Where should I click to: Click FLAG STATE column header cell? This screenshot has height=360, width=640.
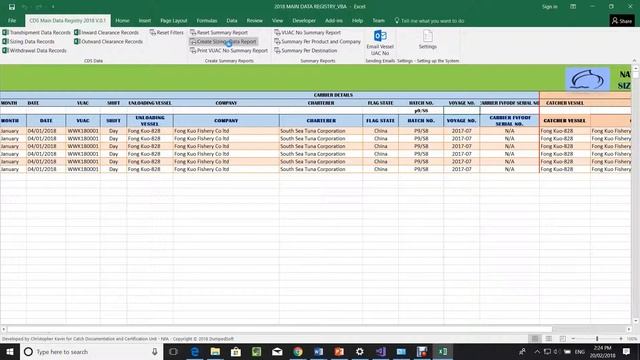[x=380, y=121]
